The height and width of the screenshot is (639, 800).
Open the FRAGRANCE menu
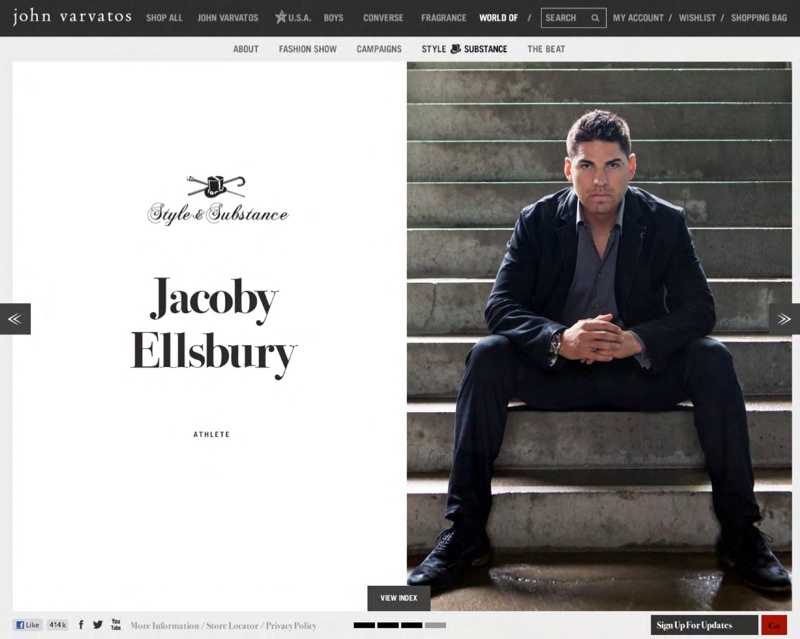[x=443, y=18]
